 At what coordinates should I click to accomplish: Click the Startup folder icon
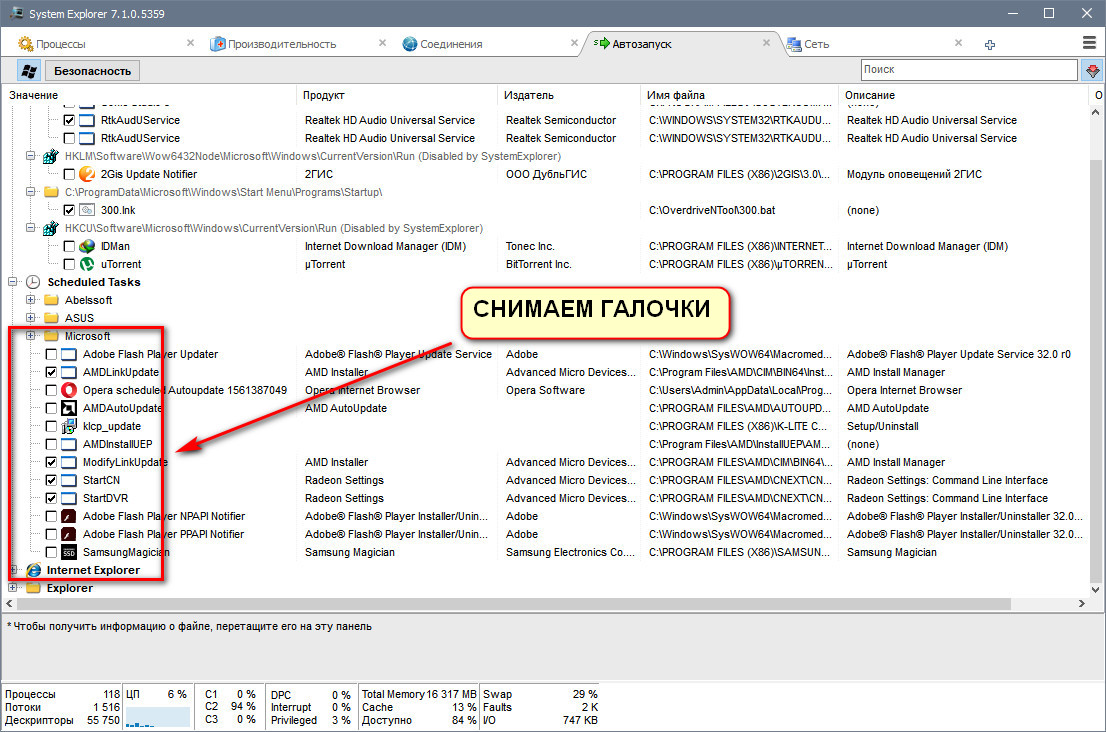51,193
